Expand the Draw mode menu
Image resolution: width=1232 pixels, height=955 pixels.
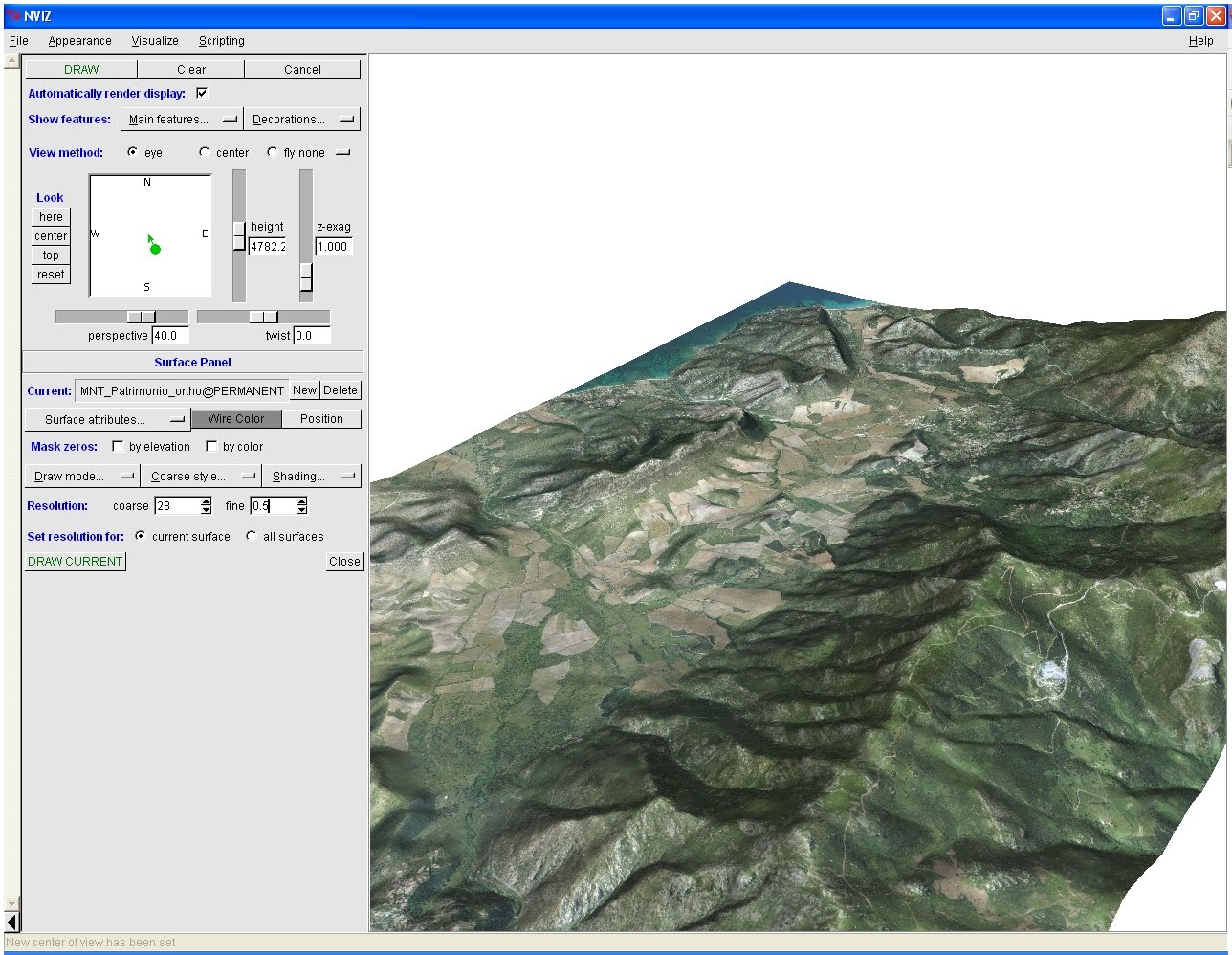[x=80, y=476]
